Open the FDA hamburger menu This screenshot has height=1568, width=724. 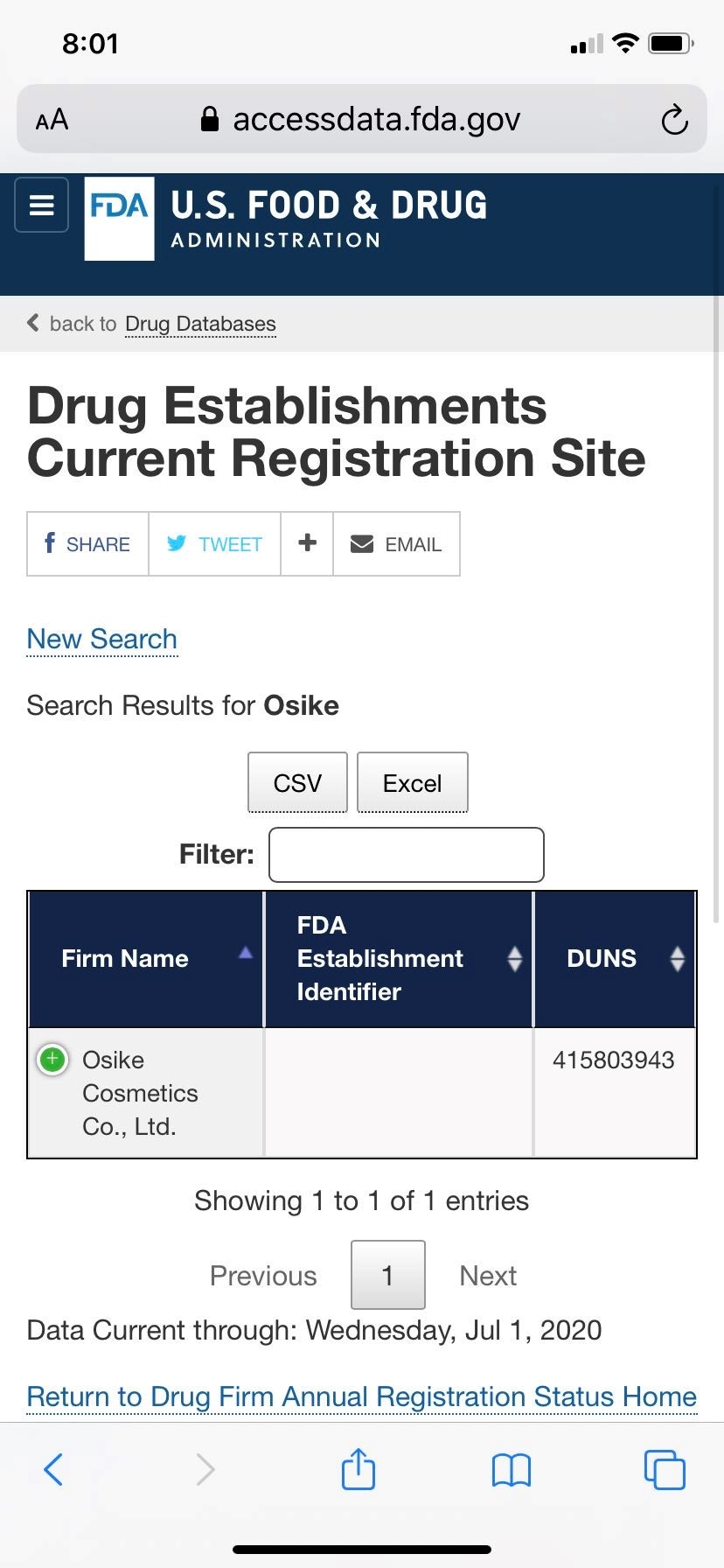(42, 206)
